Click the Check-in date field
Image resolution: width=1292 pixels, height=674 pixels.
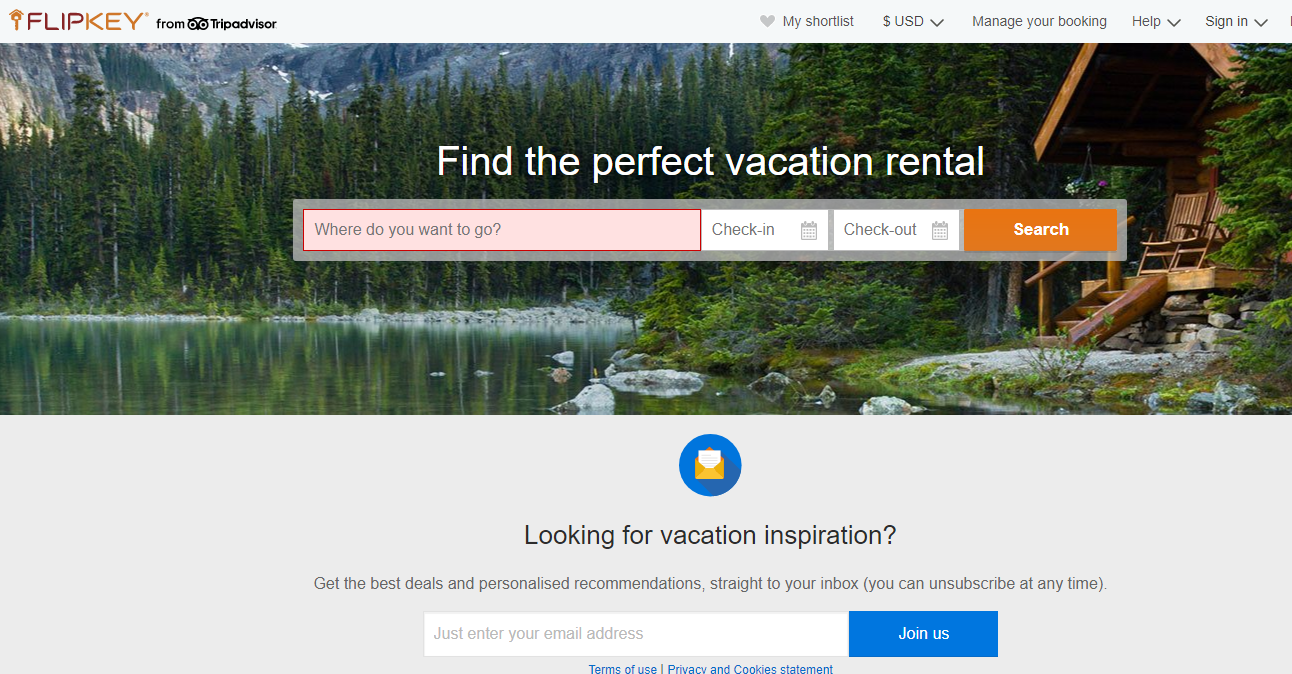point(750,230)
